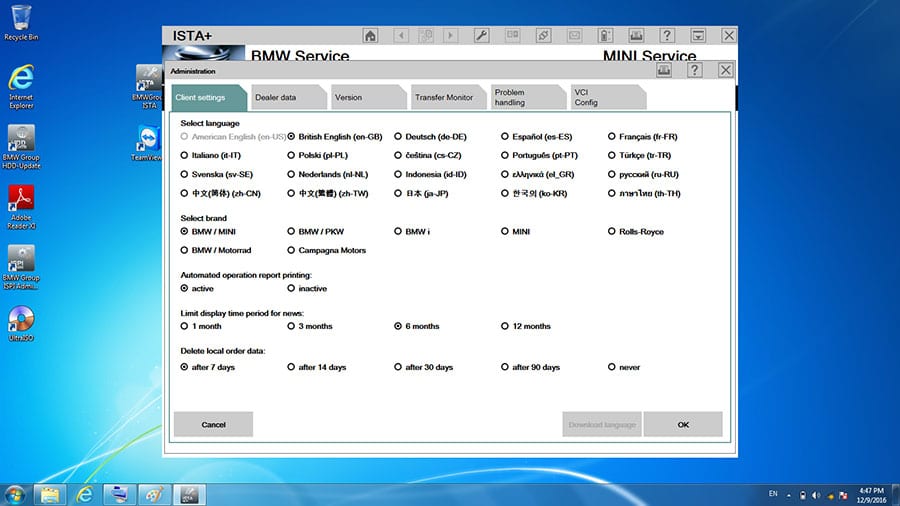The height and width of the screenshot is (506, 900).
Task: Select the BMW / PKW brand
Action: pyautogui.click(x=316, y=232)
